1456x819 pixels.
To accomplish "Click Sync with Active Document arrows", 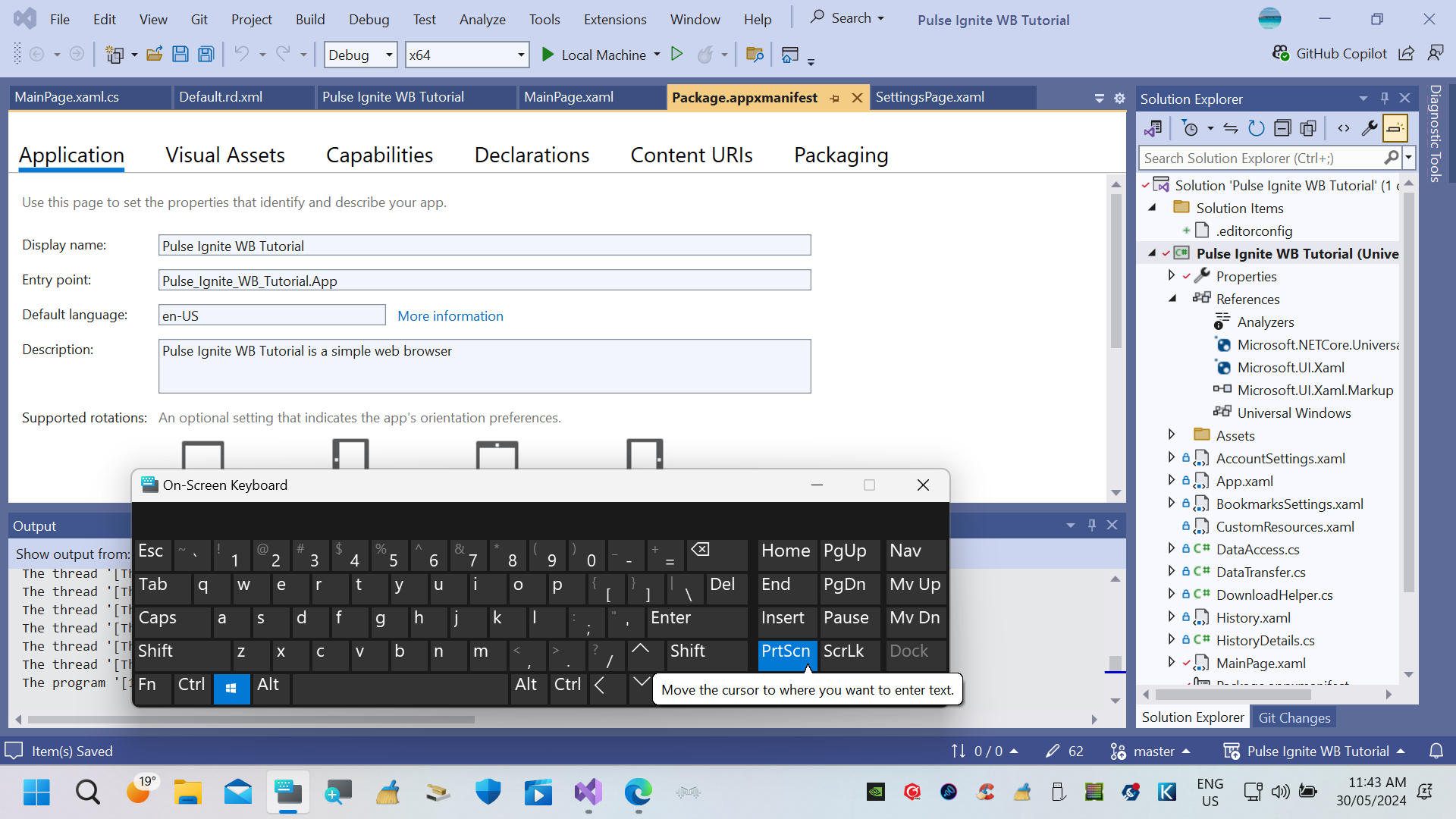I will click(x=1231, y=128).
